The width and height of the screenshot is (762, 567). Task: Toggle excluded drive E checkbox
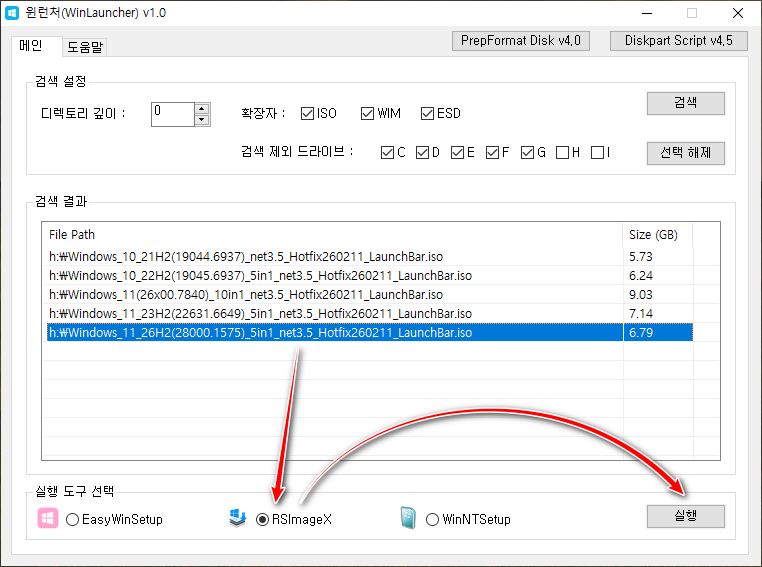tap(457, 153)
